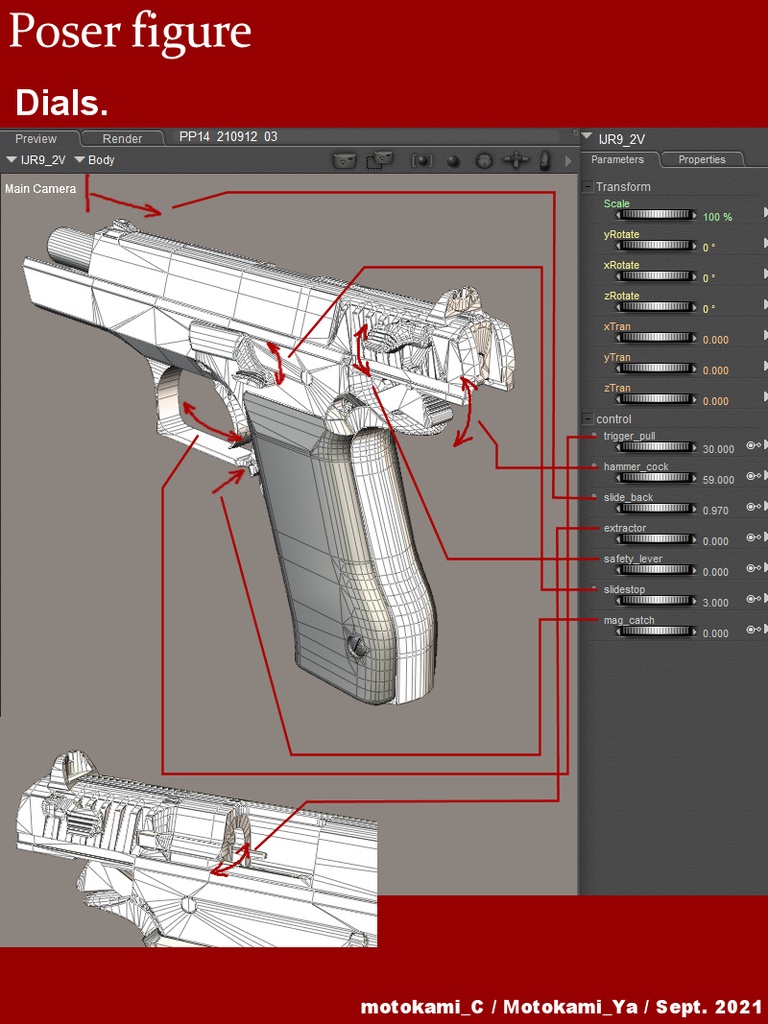Click the safety_lever dial's right increment arrow

tap(693, 570)
